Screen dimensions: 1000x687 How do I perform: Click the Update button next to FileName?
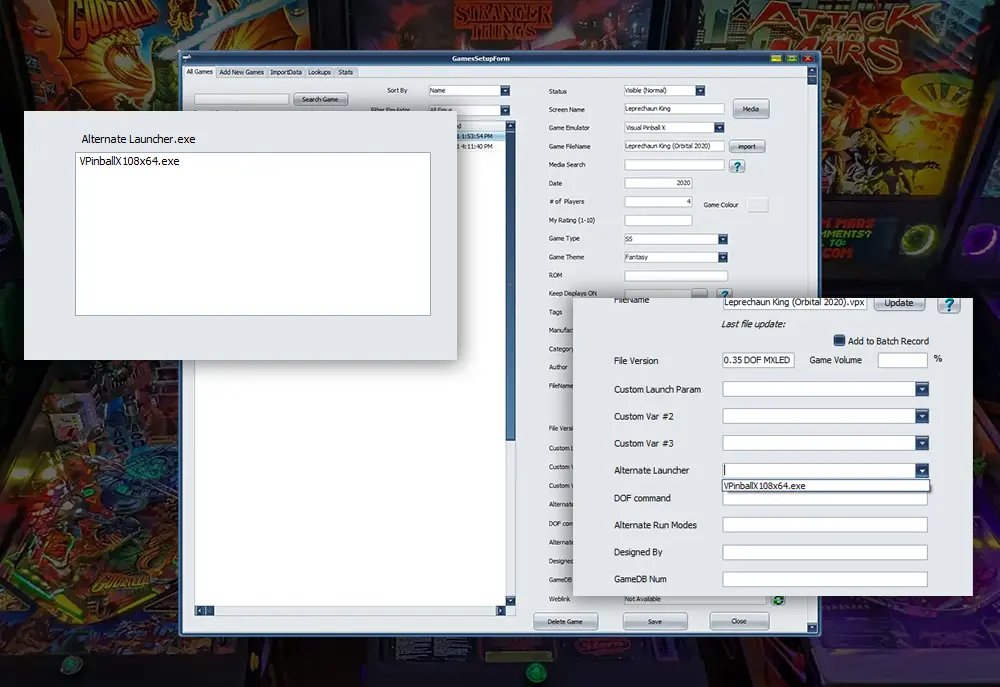[x=899, y=303]
